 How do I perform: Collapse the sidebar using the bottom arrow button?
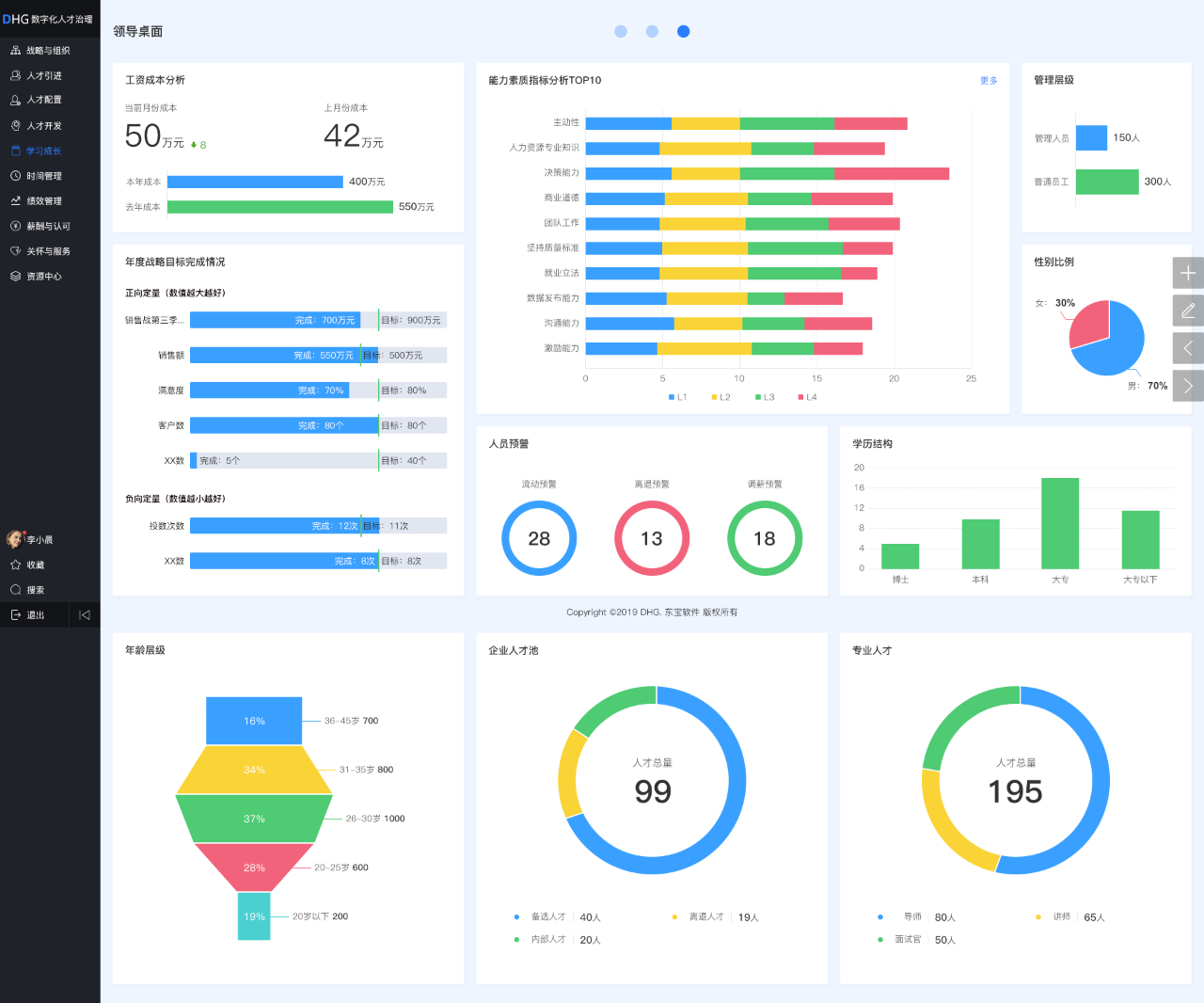(x=85, y=614)
